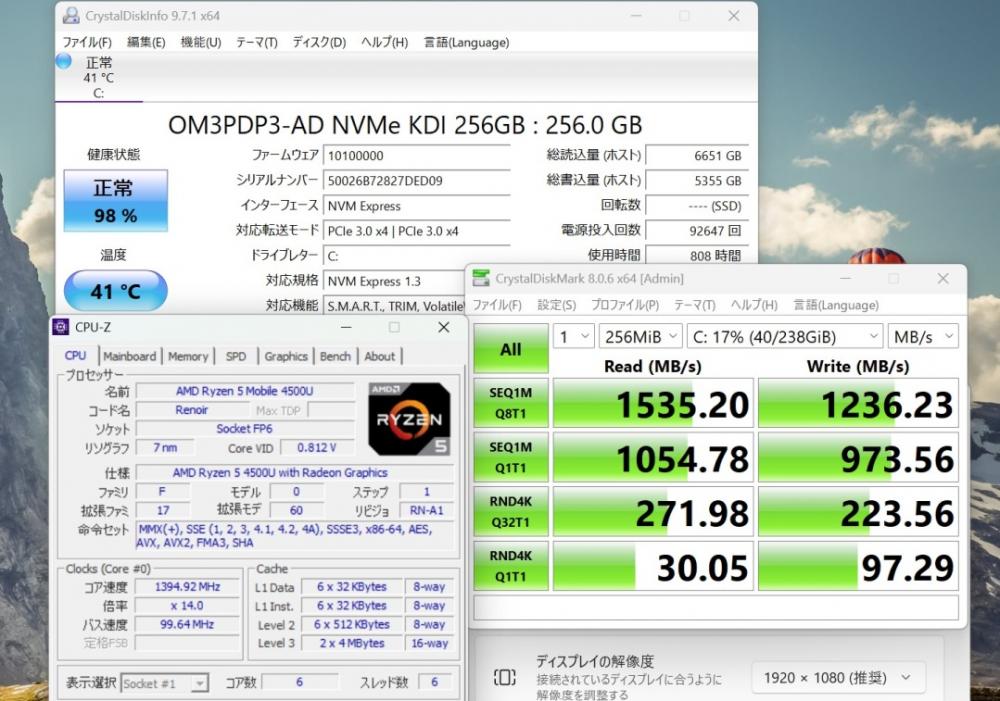1000x701 pixels.
Task: Click the Renoir code name field in CPU-Z
Action: [x=192, y=410]
